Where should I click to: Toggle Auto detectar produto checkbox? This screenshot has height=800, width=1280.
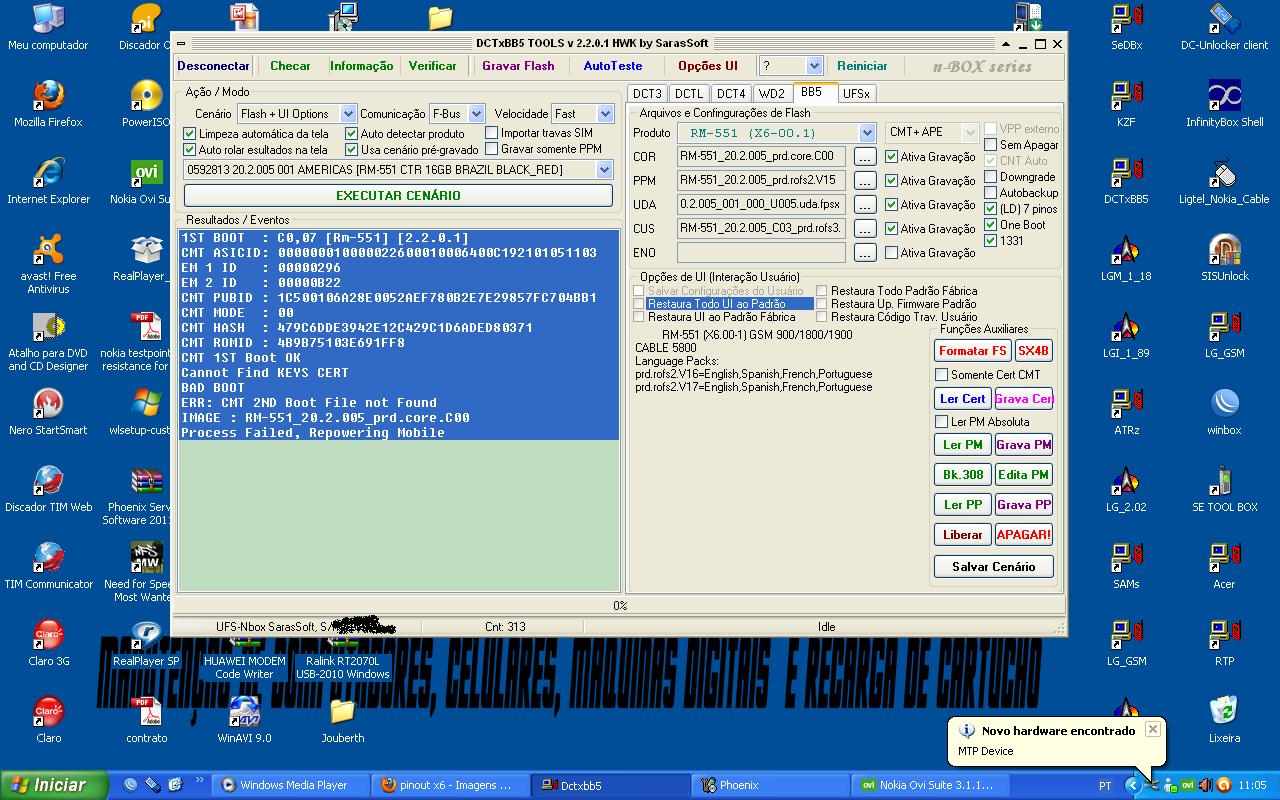click(x=352, y=133)
